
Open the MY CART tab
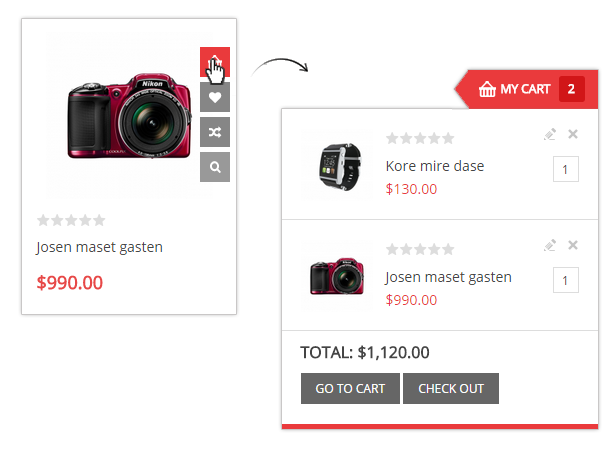[525, 89]
